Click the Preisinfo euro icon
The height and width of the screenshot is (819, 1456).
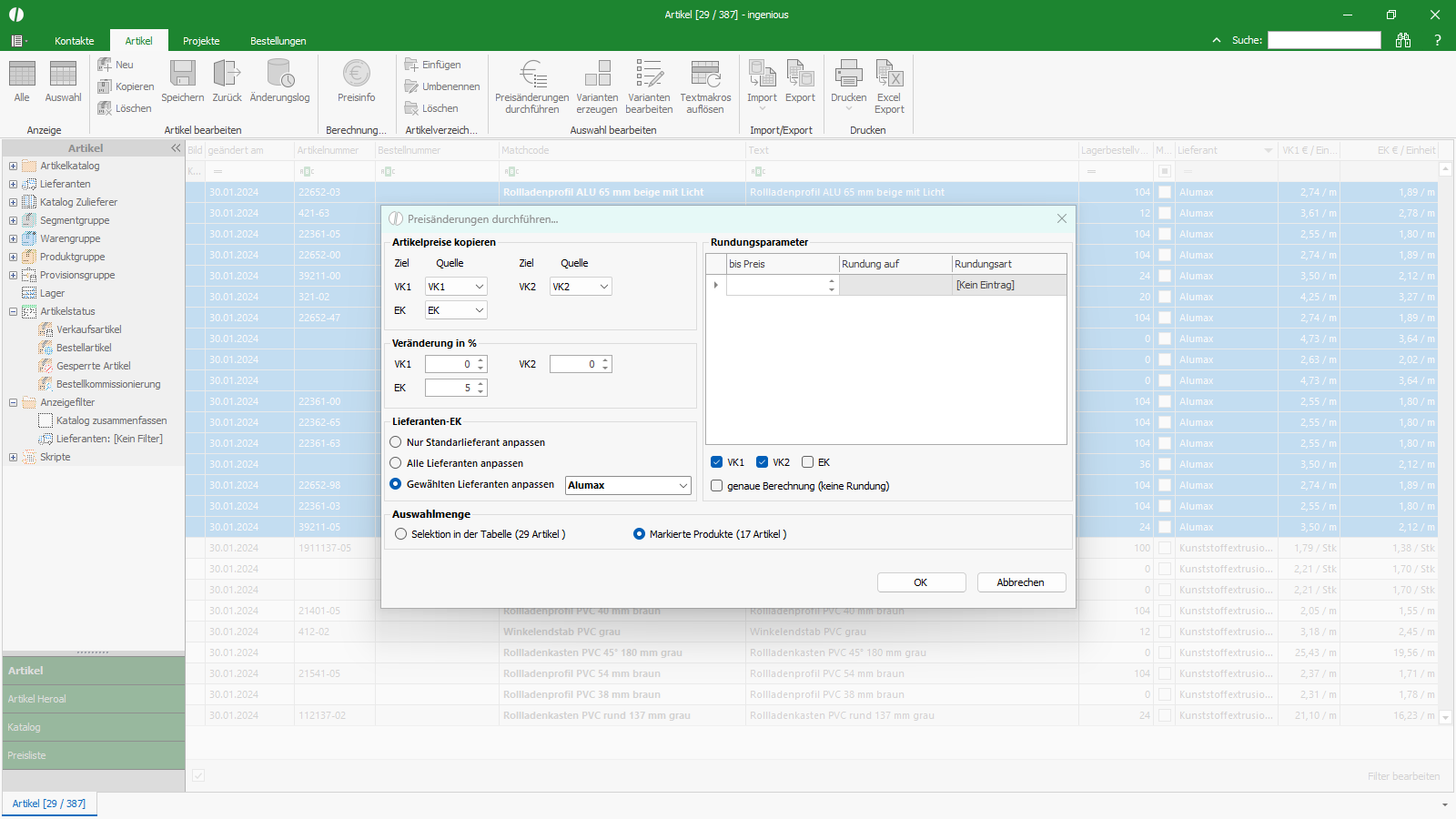[x=356, y=75]
